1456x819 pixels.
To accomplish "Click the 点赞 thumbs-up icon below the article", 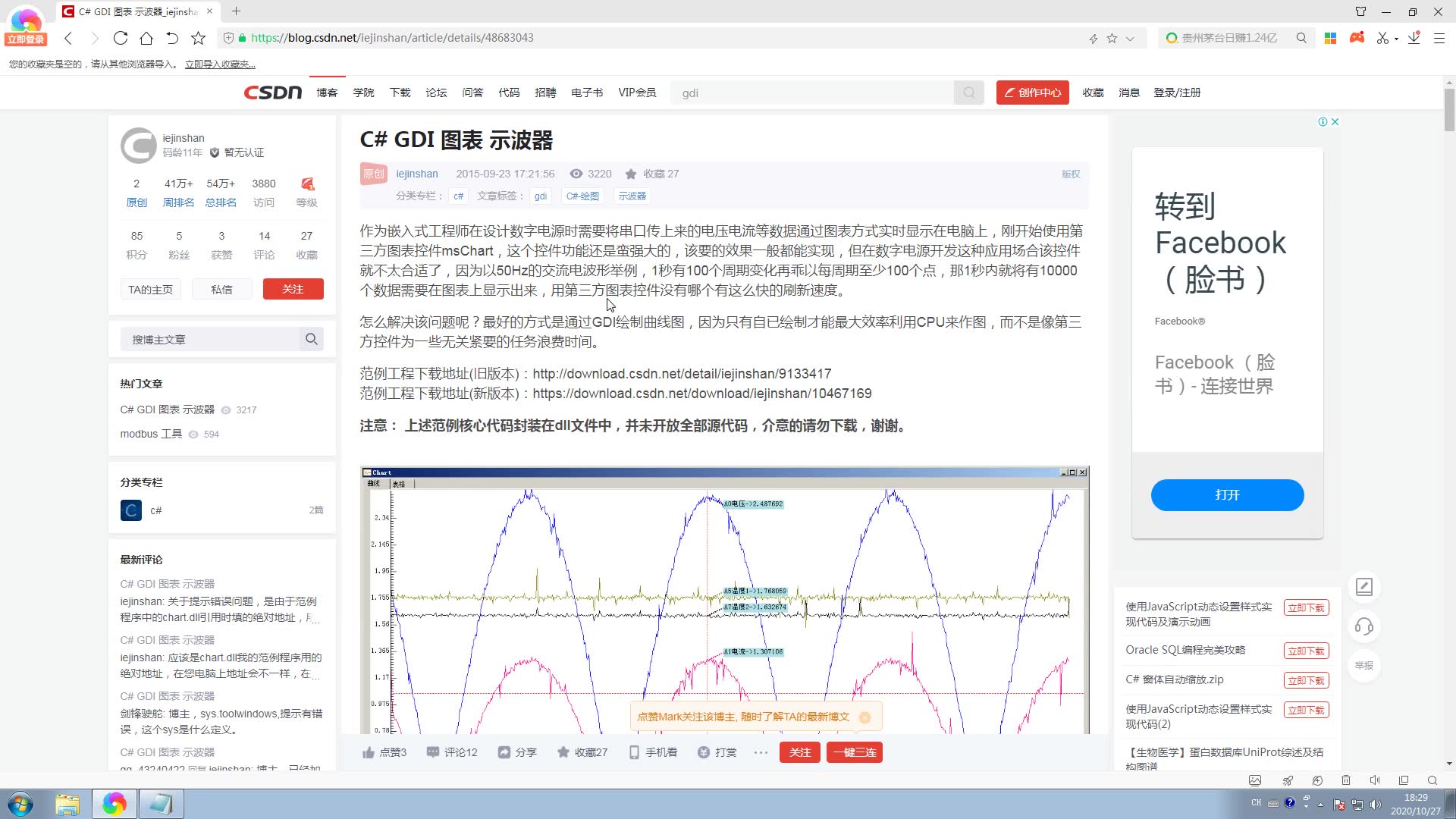I will coord(368,752).
